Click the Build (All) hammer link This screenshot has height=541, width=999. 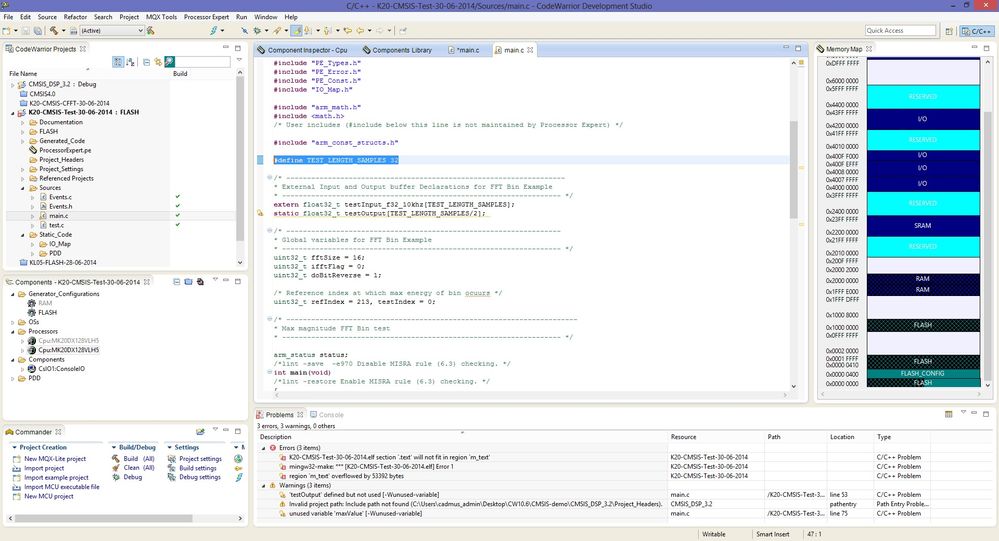coord(133,459)
